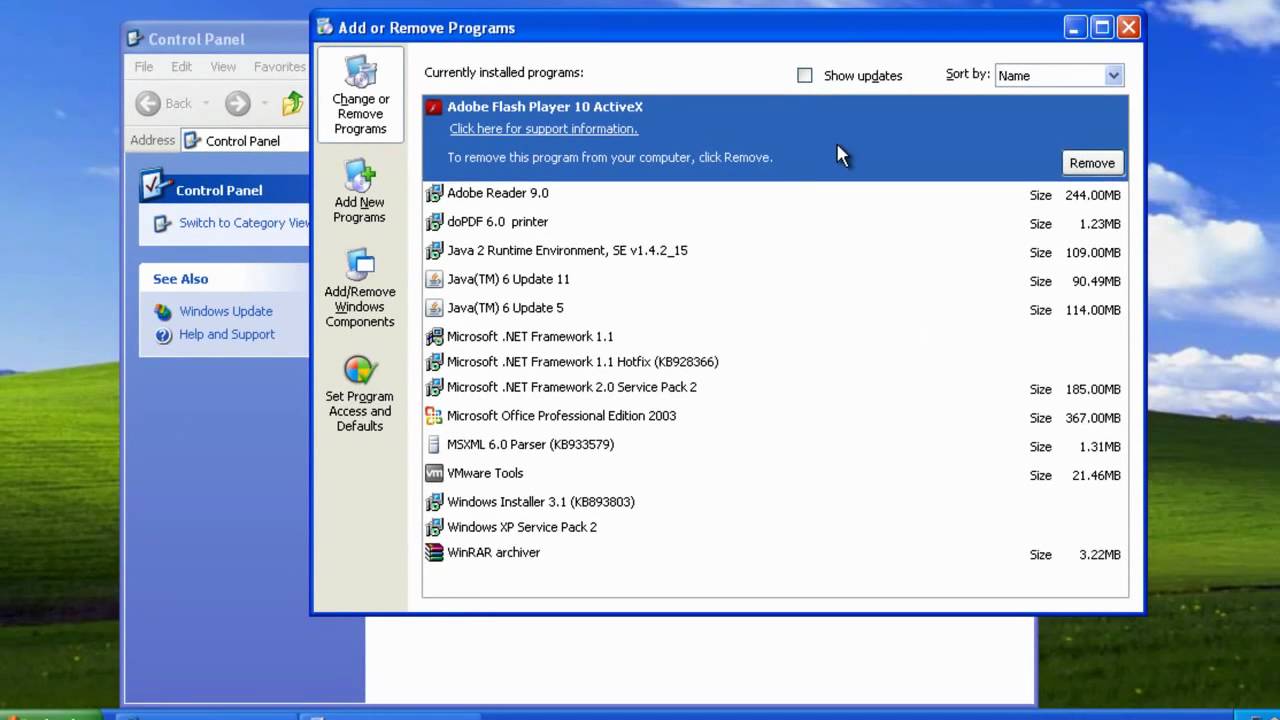Open the Help and Support link

(227, 335)
